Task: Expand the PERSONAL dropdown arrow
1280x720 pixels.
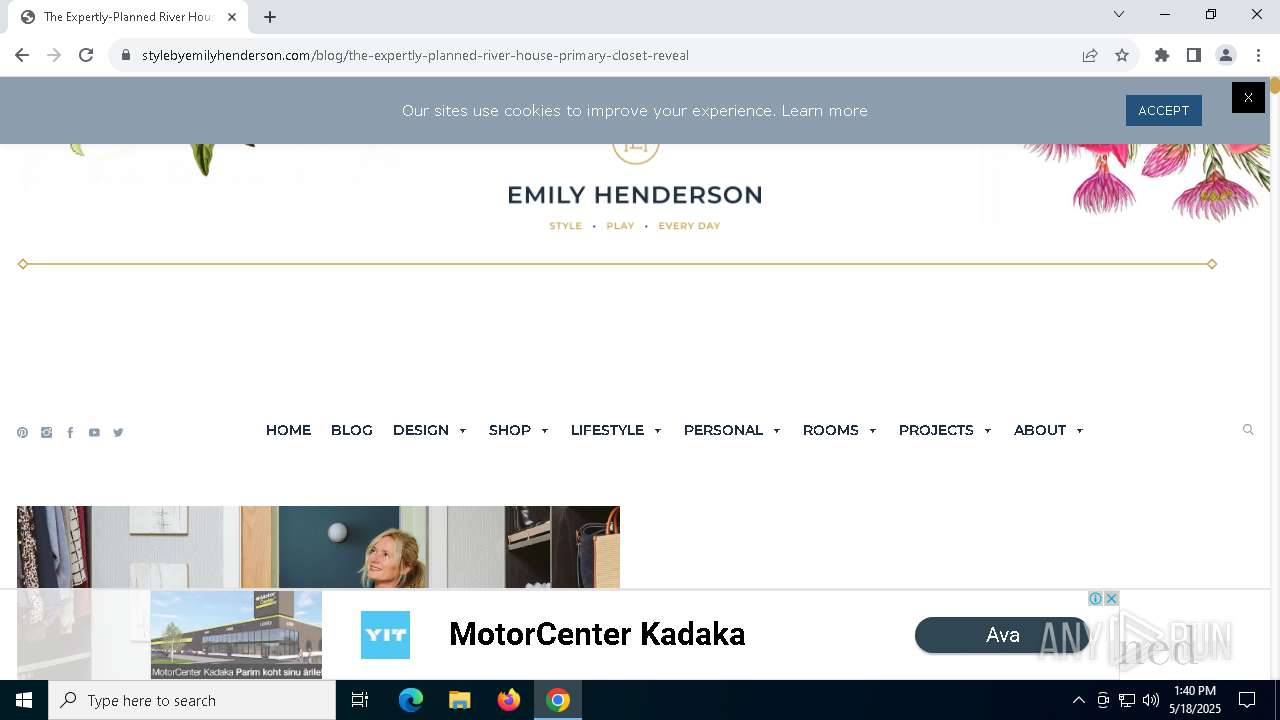Action: pyautogui.click(x=777, y=431)
